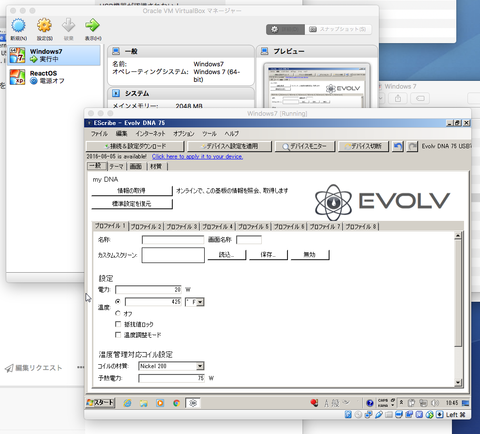Click the blue help question mark tray icon
The image size is (480, 434).
(x=370, y=403)
